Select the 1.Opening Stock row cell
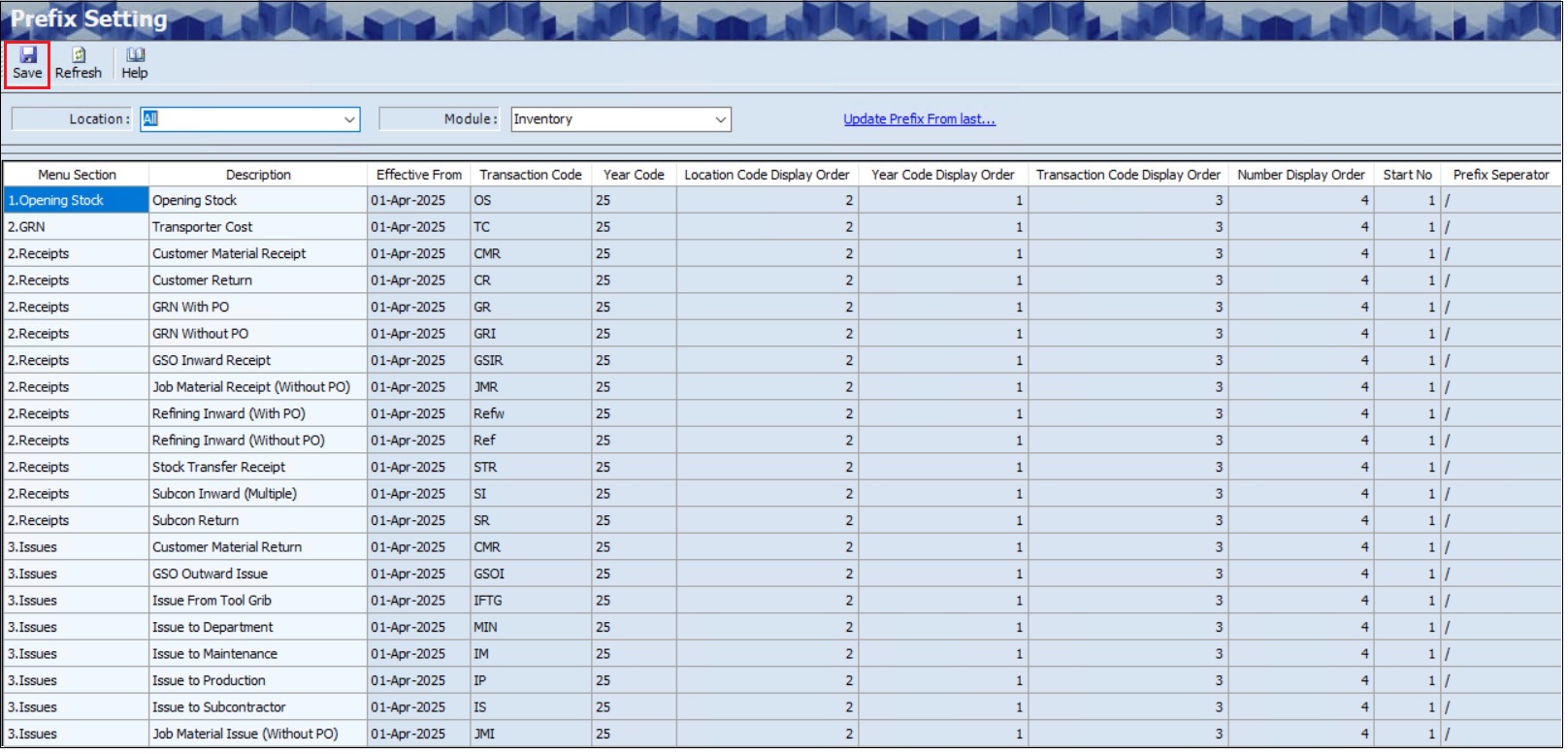Viewport: 1568px width, 754px height. (76, 201)
